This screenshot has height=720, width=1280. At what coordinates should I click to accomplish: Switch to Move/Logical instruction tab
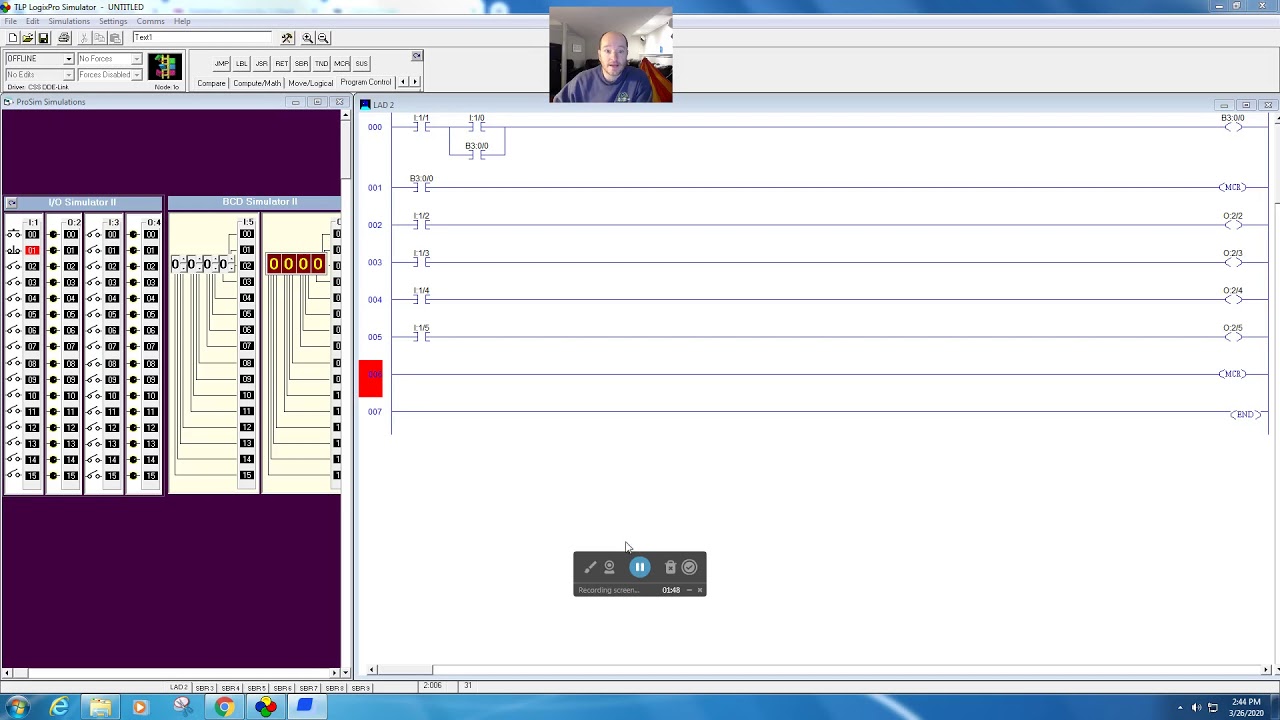pyautogui.click(x=311, y=83)
